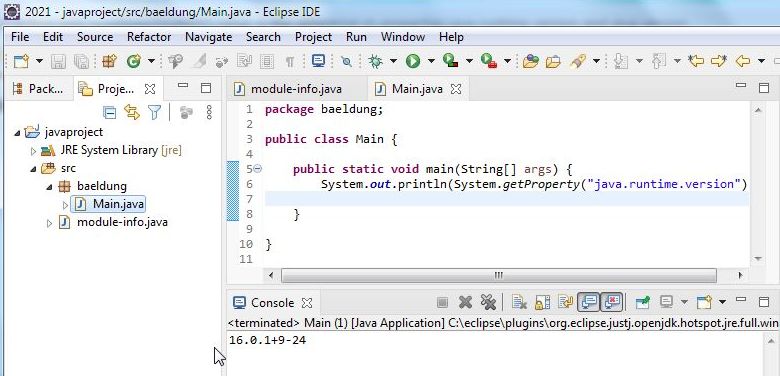The height and width of the screenshot is (376, 780).
Task: Expand the Main.java tree node arrow
Action: (65, 205)
